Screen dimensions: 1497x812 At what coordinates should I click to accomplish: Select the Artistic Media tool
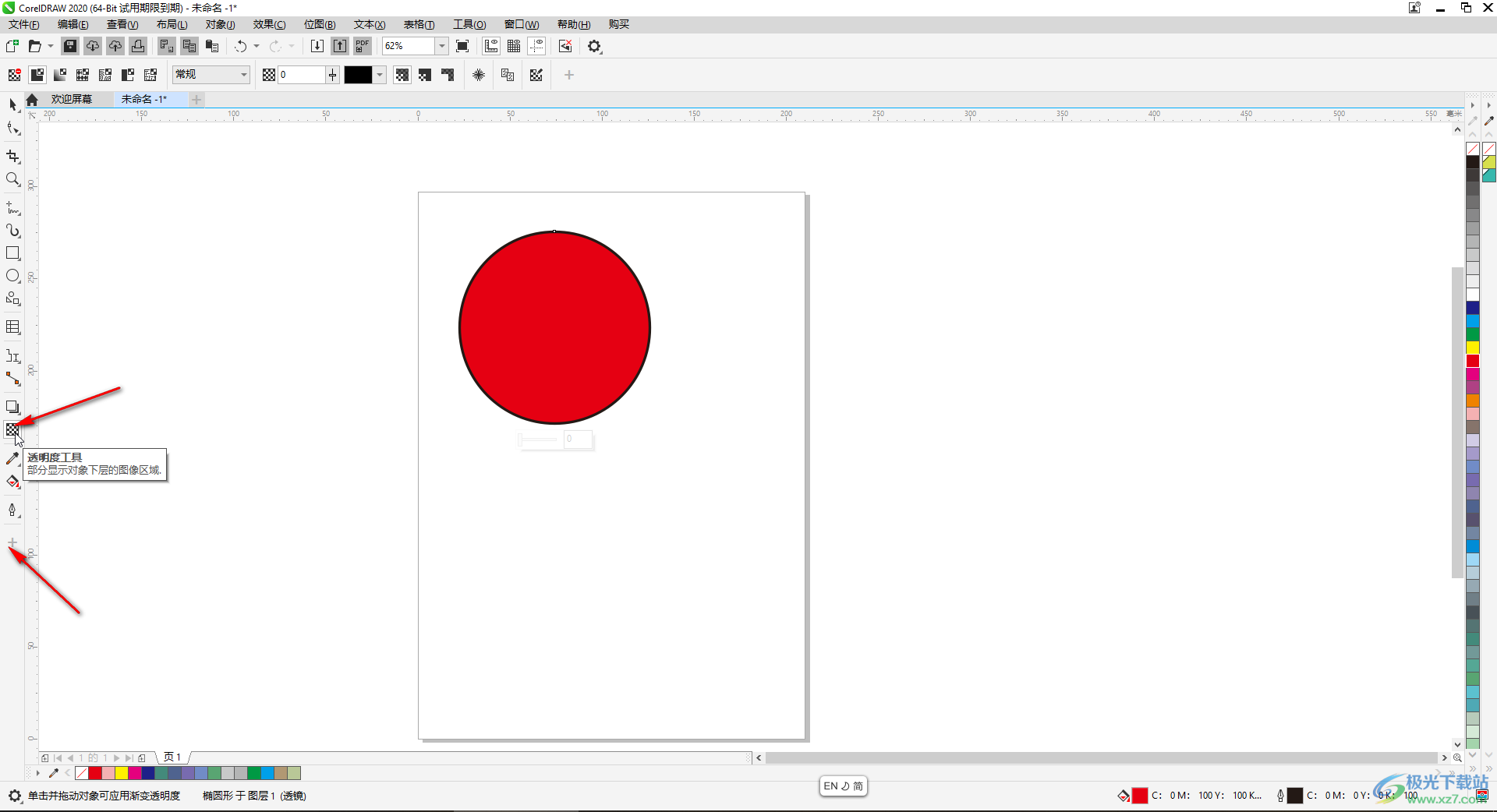(12, 231)
